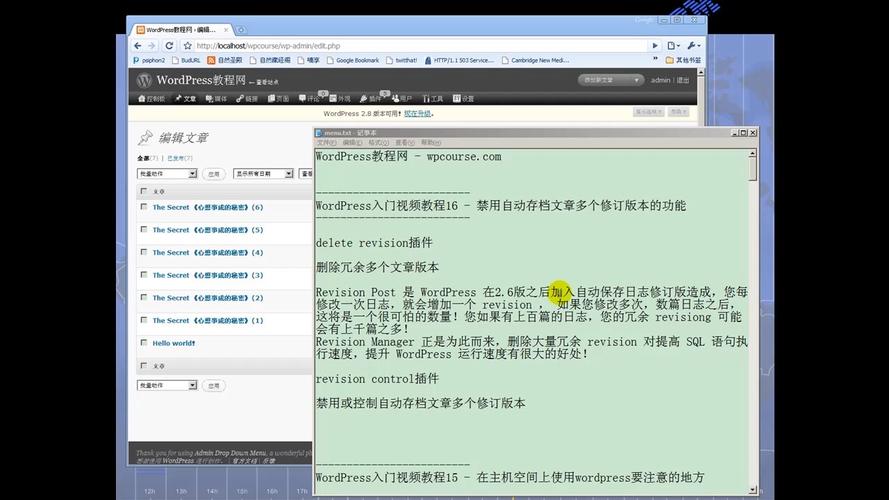The height and width of the screenshot is (500, 889).
Task: Open the 控制板 dashboard menu
Action: coord(151,99)
